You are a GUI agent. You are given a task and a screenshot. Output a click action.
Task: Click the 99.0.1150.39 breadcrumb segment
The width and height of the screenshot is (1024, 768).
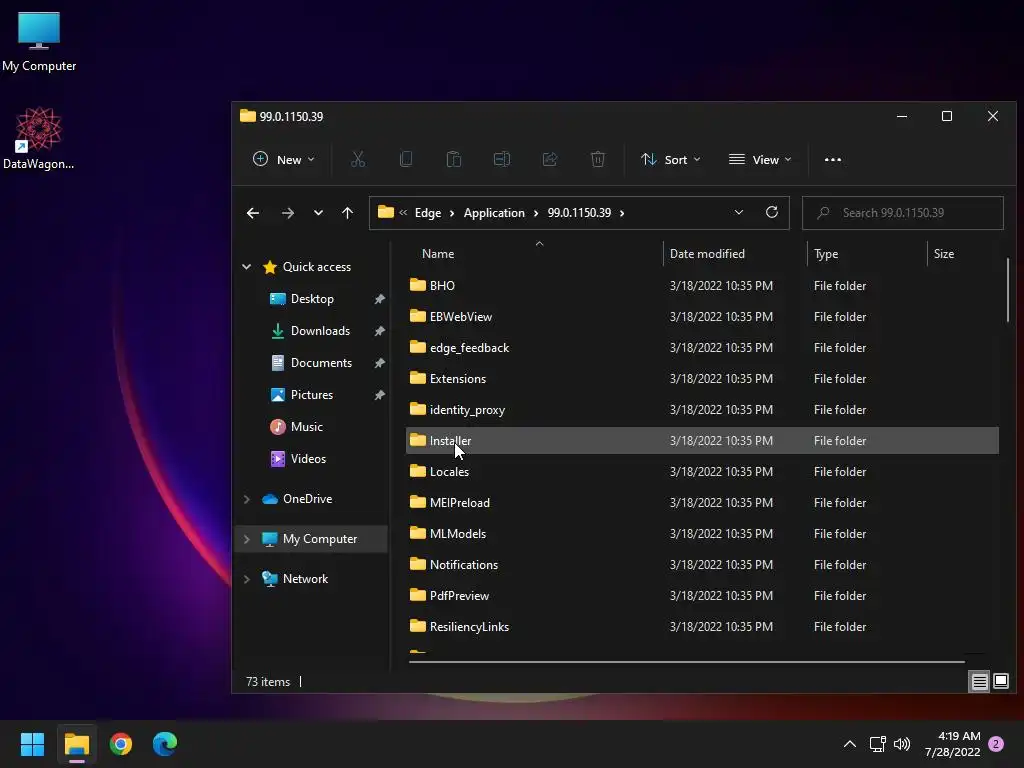coord(579,213)
